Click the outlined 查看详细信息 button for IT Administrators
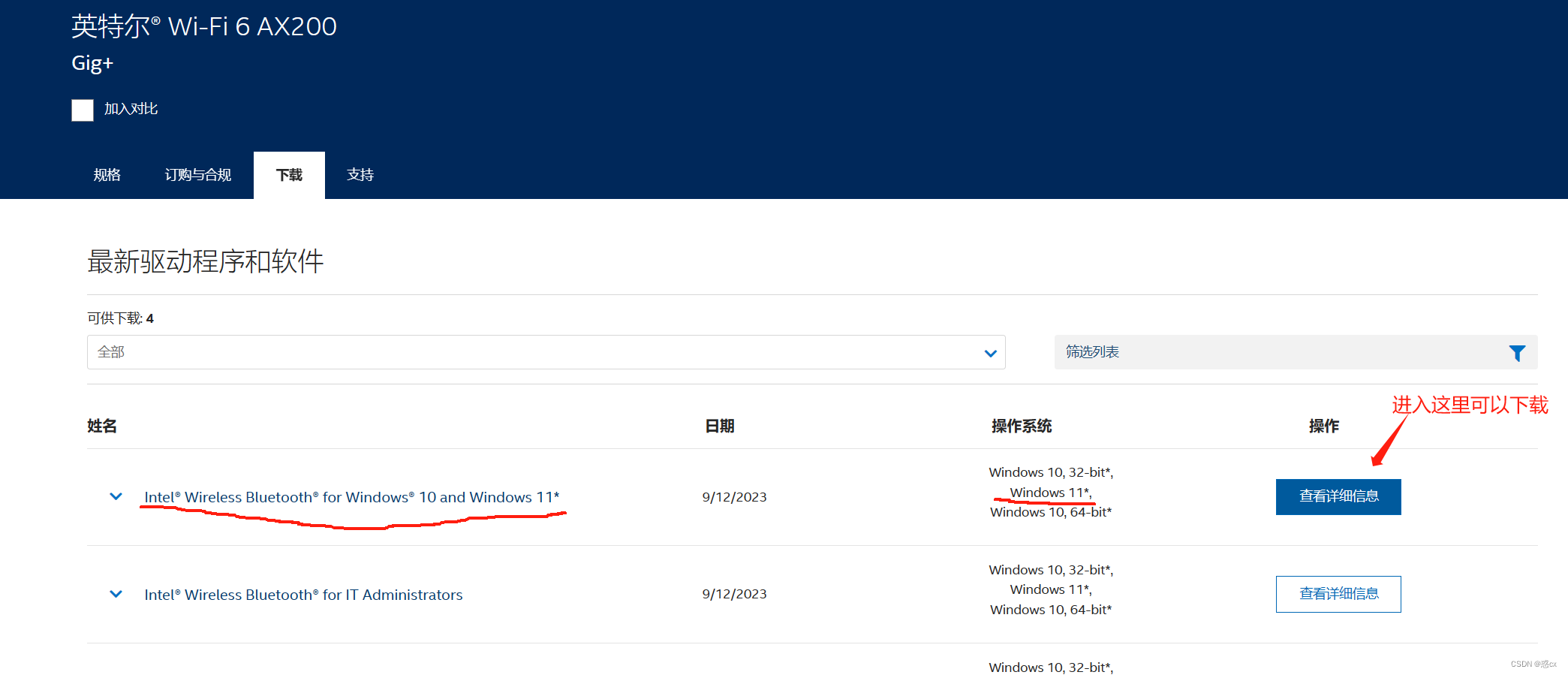Viewport: 1568px width, 675px height. click(1338, 594)
